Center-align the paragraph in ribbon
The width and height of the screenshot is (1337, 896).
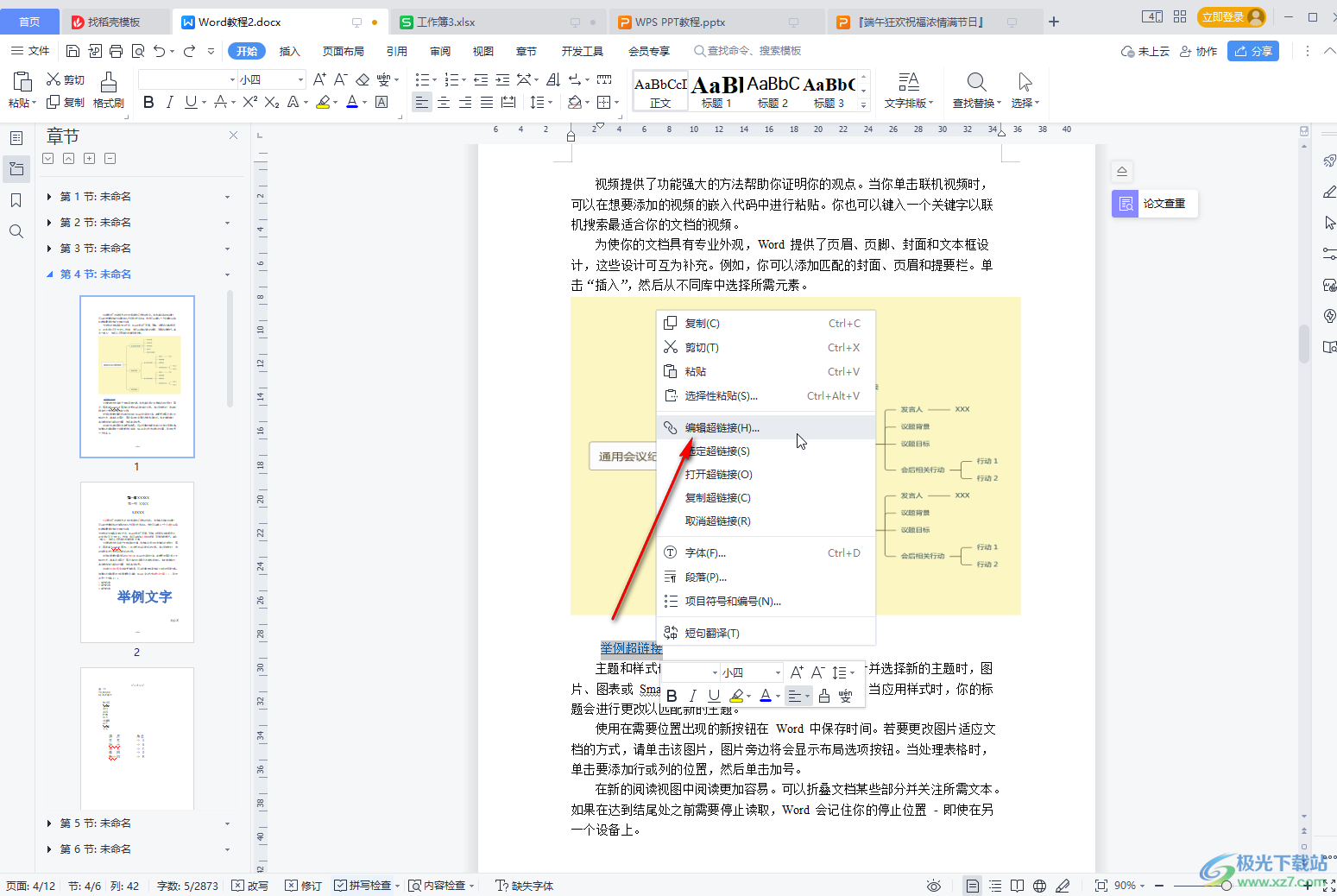pos(444,102)
